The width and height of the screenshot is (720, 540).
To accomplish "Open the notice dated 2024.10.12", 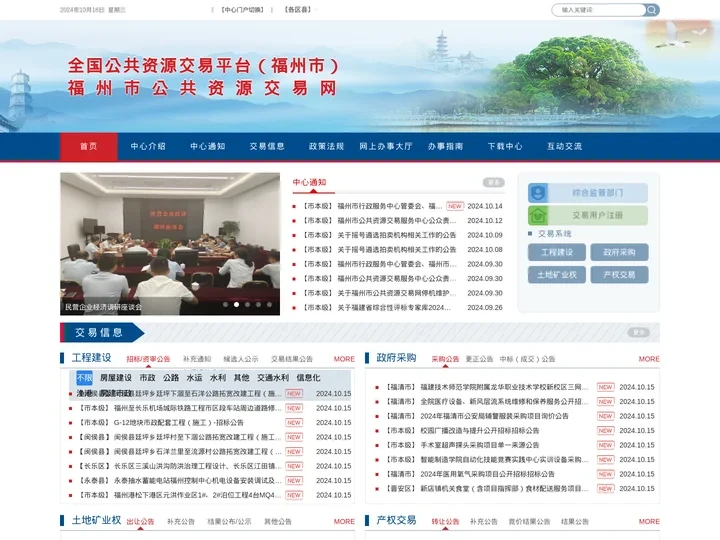I will [x=398, y=220].
